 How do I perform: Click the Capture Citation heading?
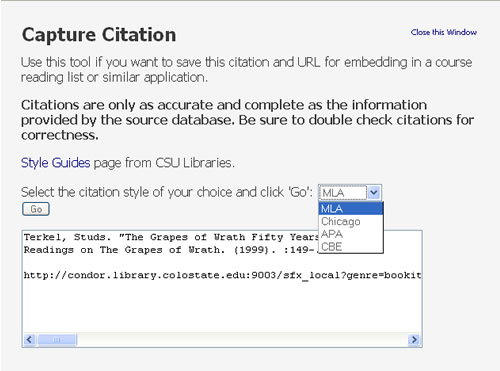[99, 35]
